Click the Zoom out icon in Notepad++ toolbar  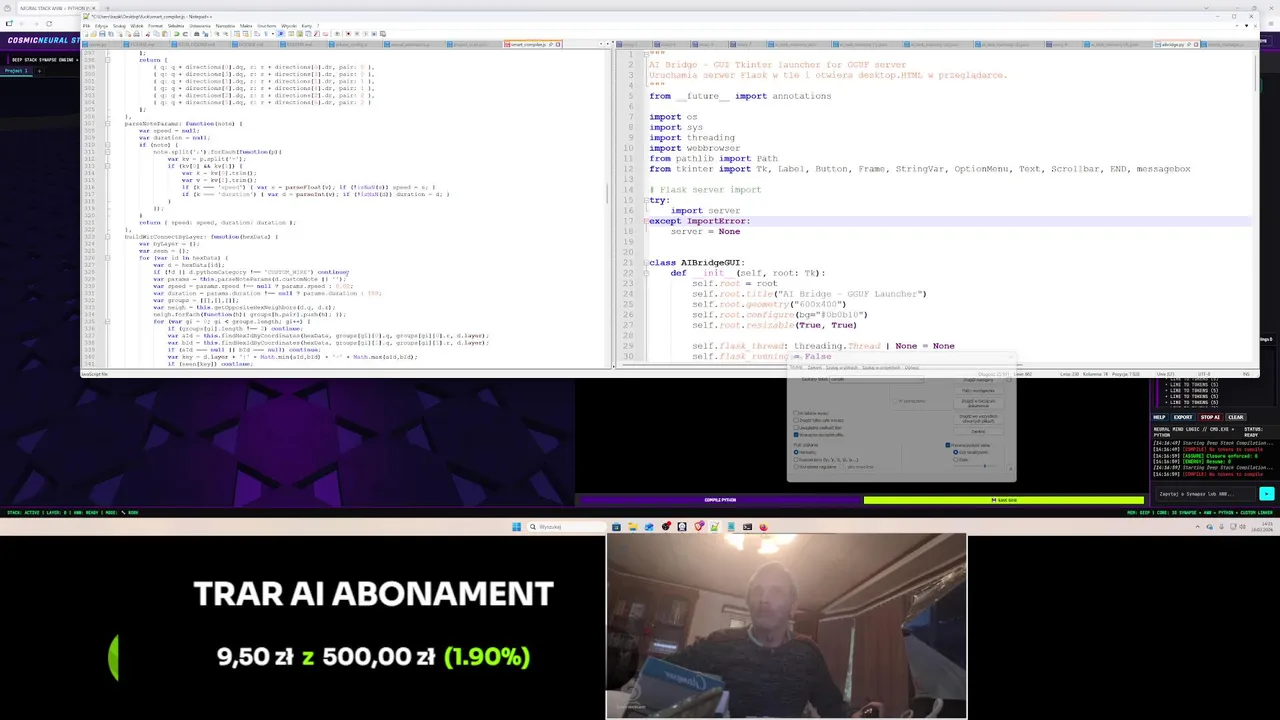[225, 34]
